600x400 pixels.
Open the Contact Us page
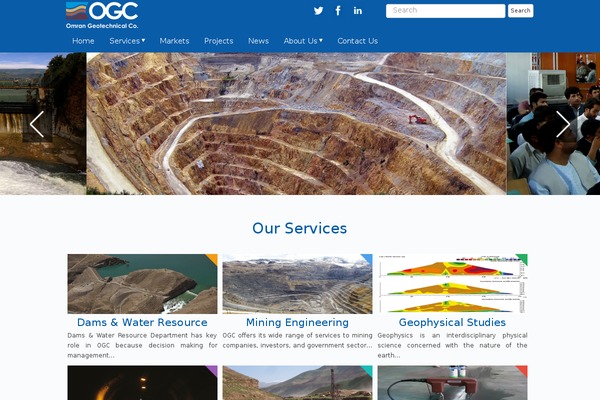[x=357, y=41]
